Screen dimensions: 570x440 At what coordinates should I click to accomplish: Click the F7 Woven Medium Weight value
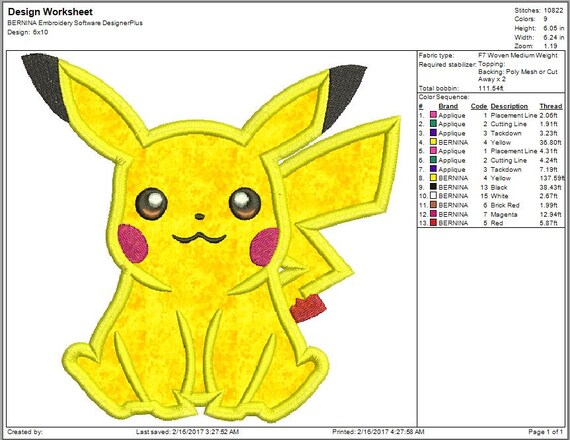(518, 56)
